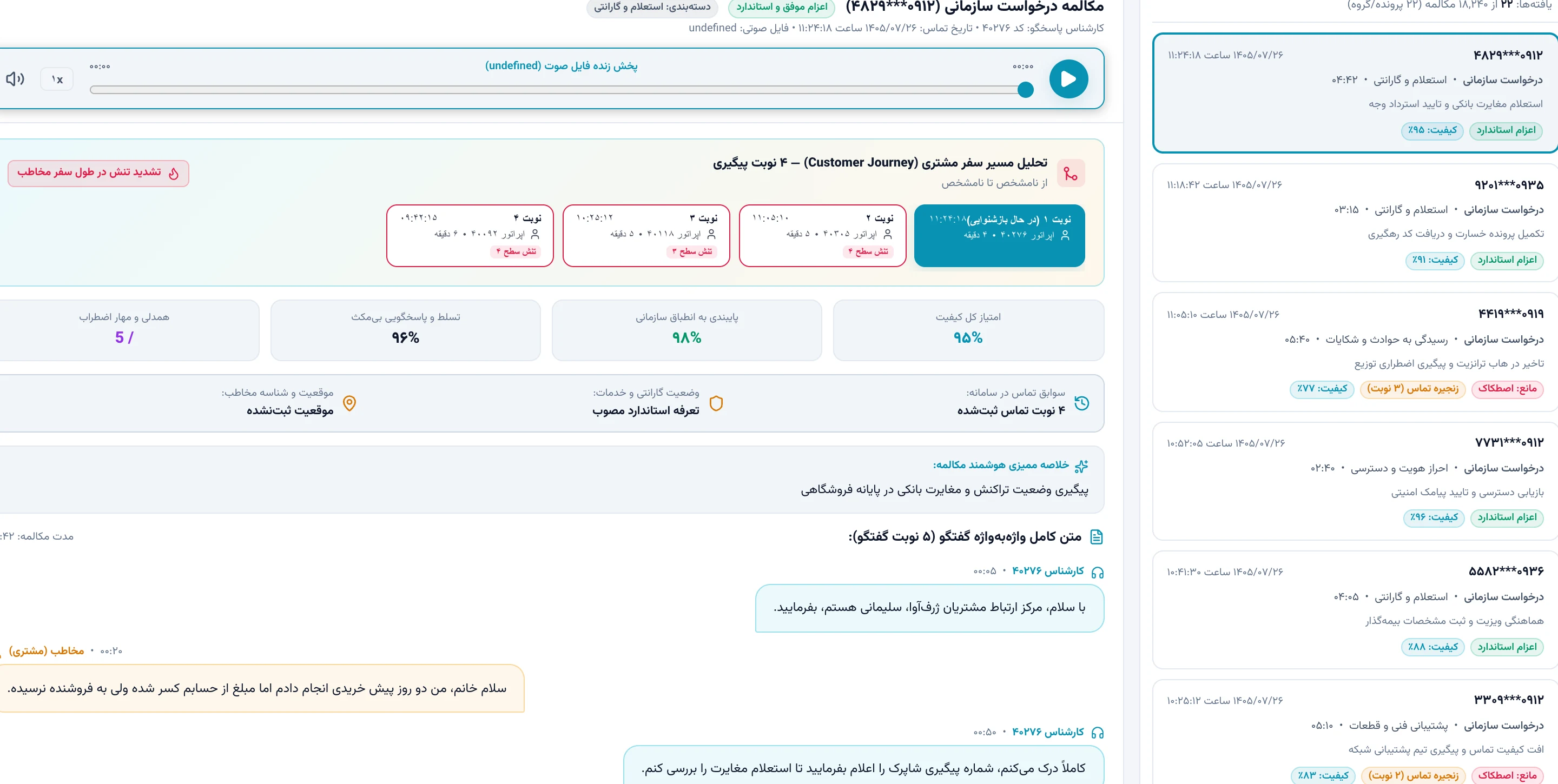The width and height of the screenshot is (1558, 784).
Task: Click the full transcript document icon
Action: click(1096, 536)
